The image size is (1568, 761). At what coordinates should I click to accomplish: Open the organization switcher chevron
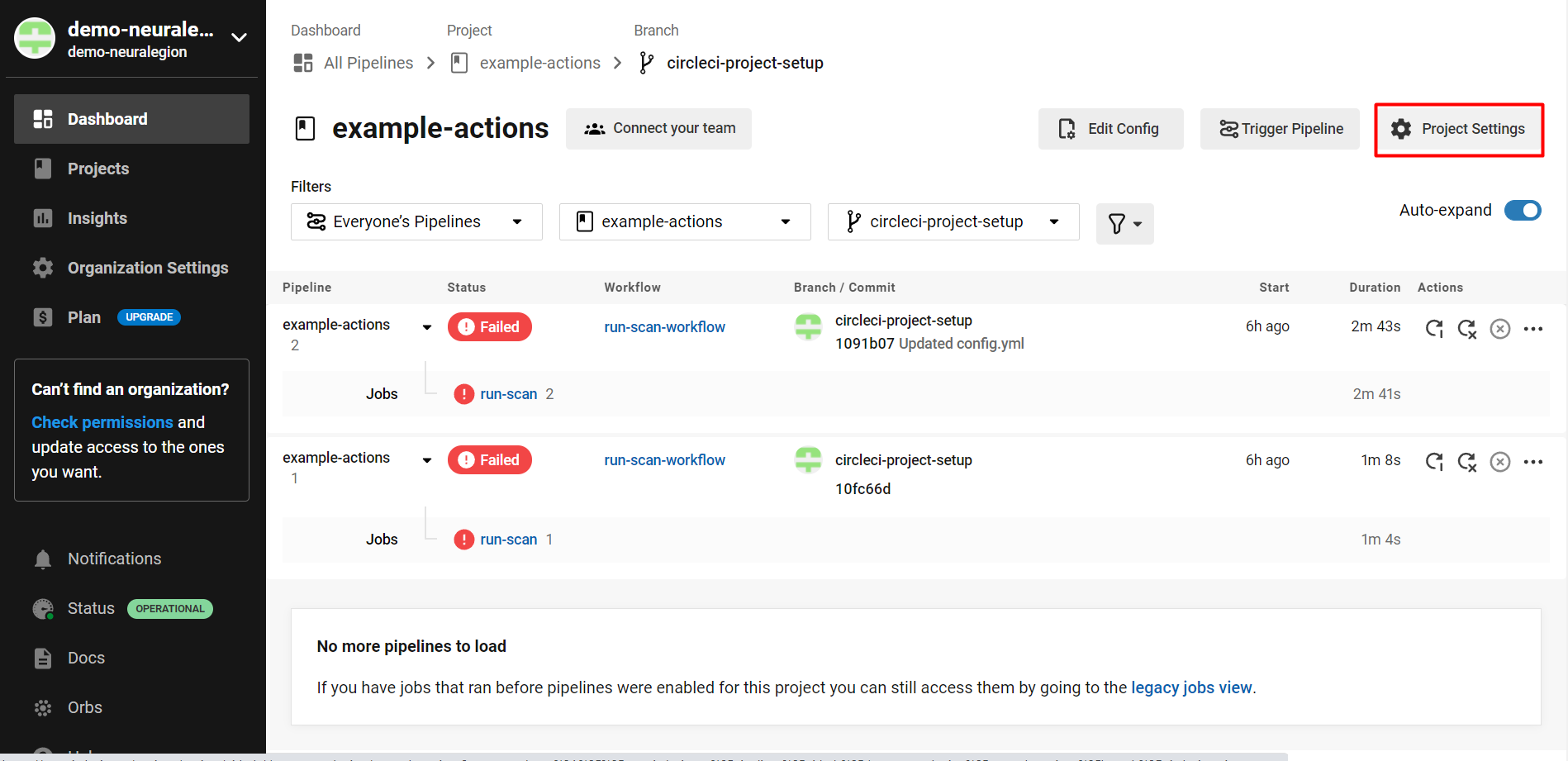pos(239,37)
